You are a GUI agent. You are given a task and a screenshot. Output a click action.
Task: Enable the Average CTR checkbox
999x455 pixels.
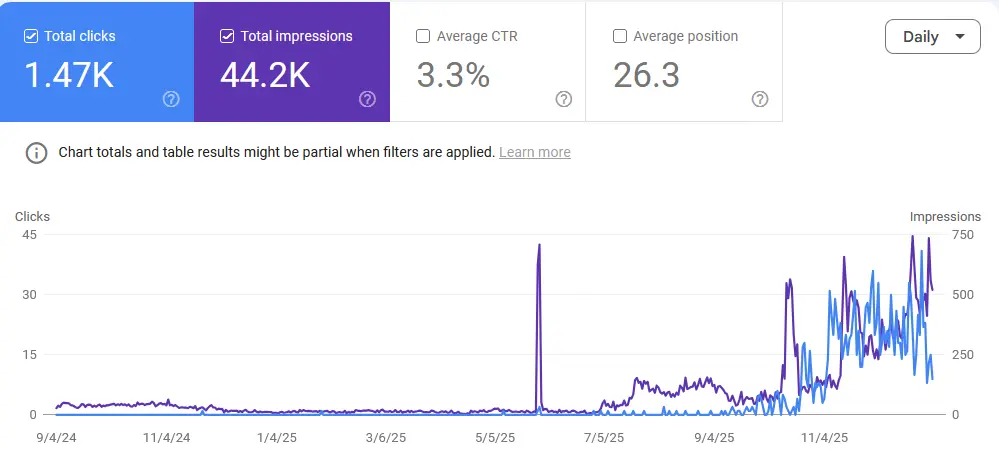pos(422,36)
